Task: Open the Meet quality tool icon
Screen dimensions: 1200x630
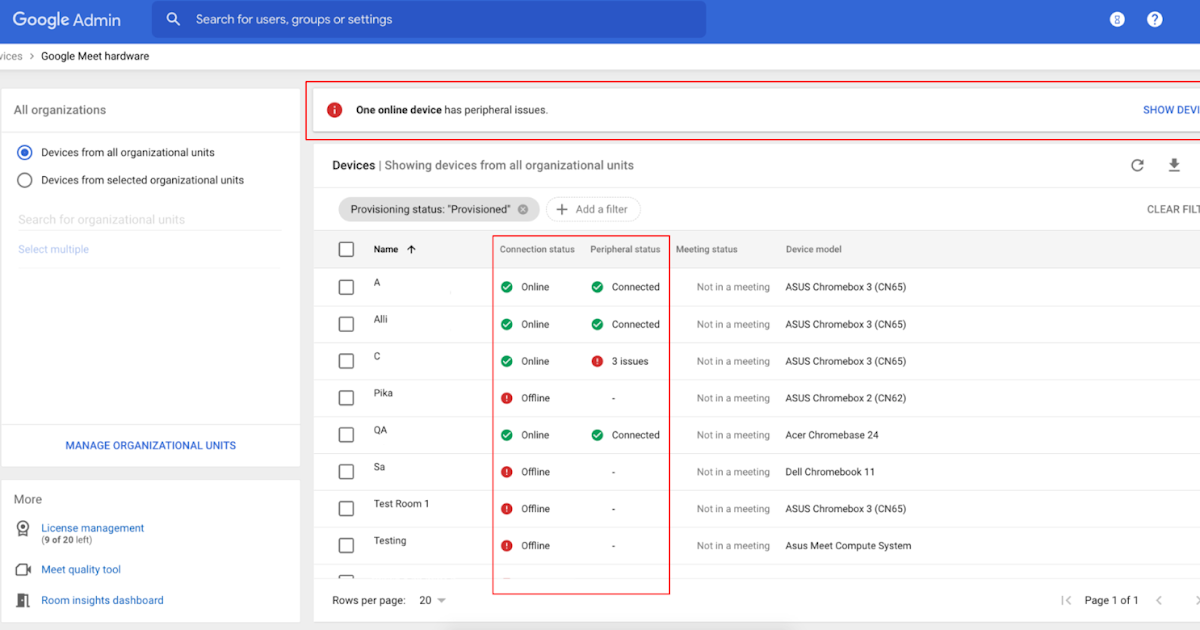Action: (21, 569)
